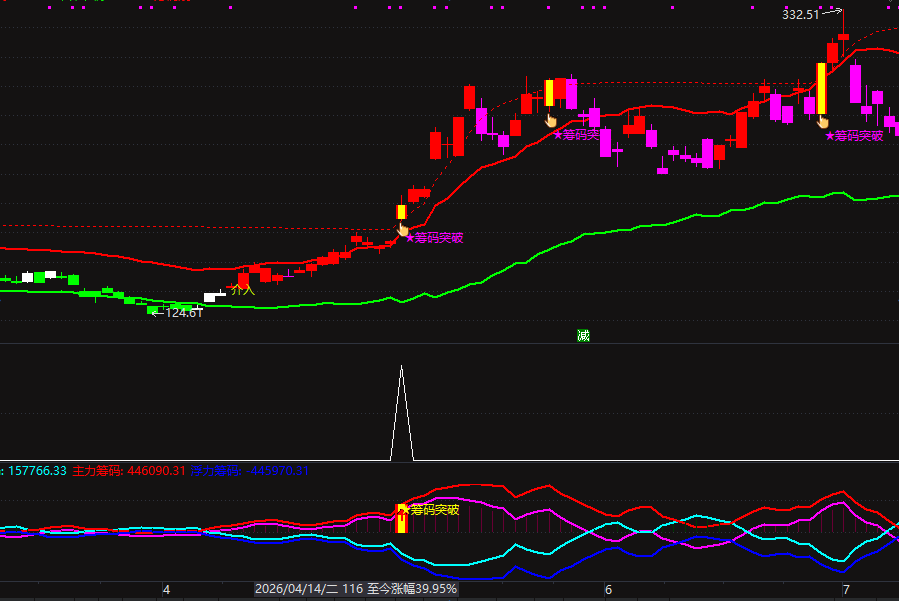Click the yellow-red signal bar in bottom indicator
The image size is (899, 601).
click(x=401, y=518)
